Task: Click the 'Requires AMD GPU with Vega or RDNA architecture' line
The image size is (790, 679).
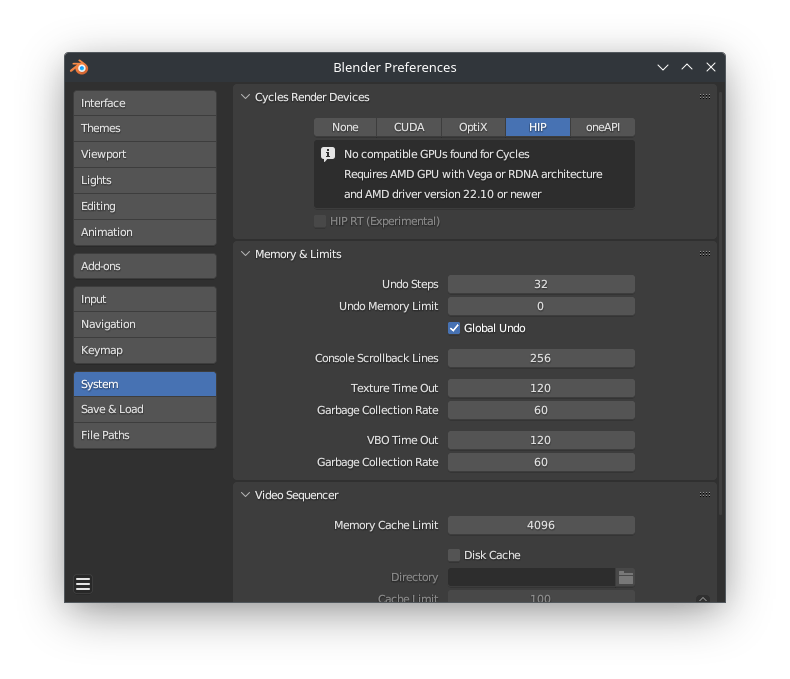Action: coord(473,174)
